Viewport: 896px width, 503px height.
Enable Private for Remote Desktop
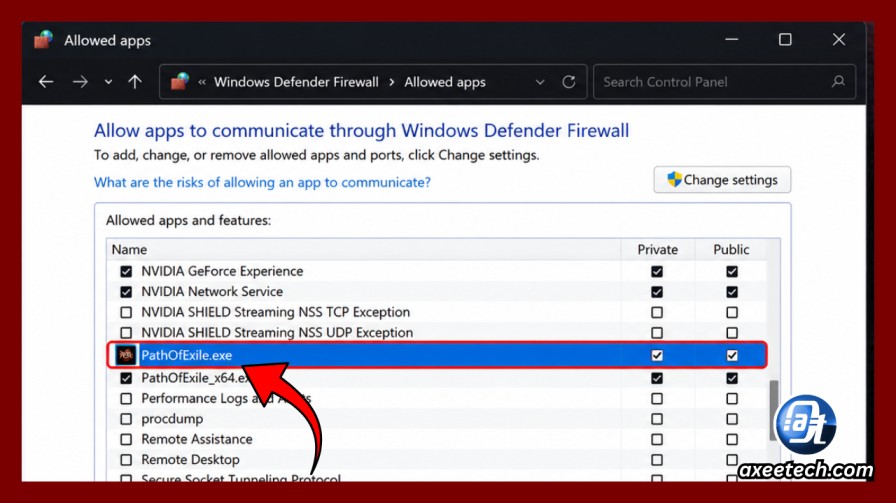coord(657,460)
